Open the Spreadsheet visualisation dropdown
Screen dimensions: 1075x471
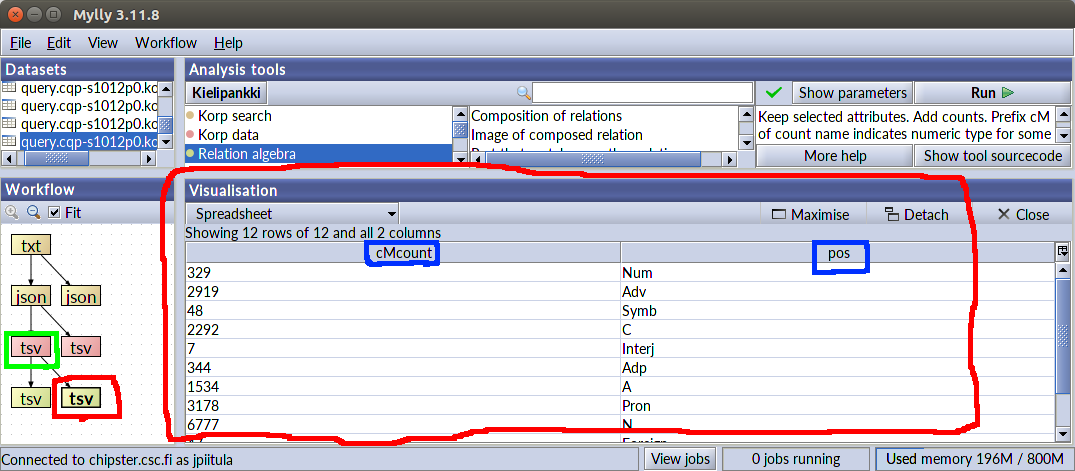coord(292,214)
